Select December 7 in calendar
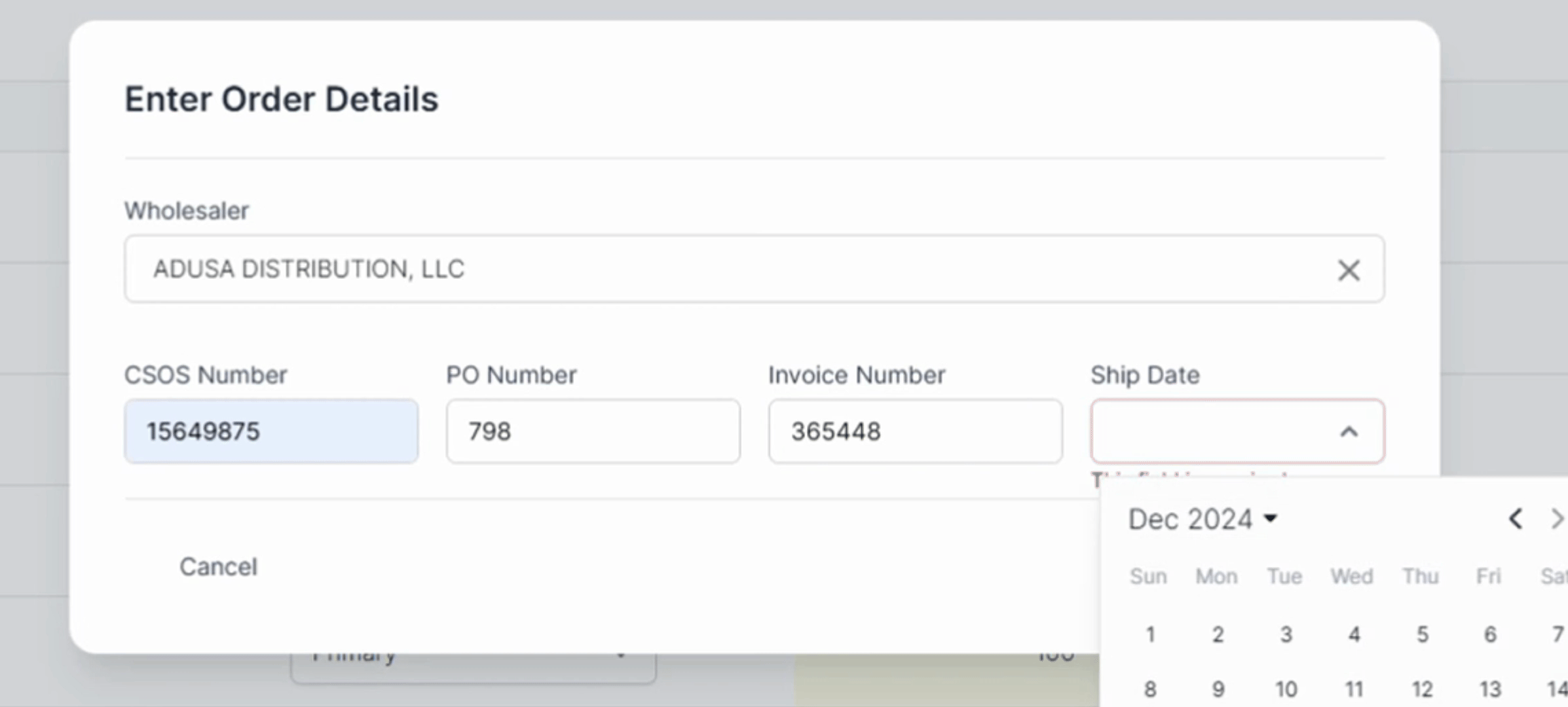 [x=1557, y=634]
